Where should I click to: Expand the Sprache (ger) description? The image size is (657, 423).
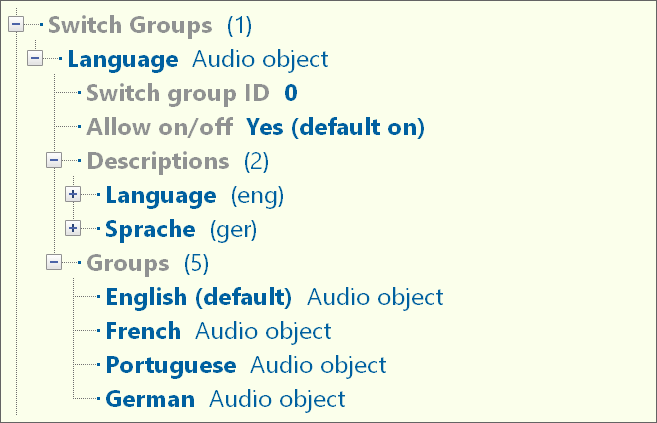pyautogui.click(x=73, y=229)
